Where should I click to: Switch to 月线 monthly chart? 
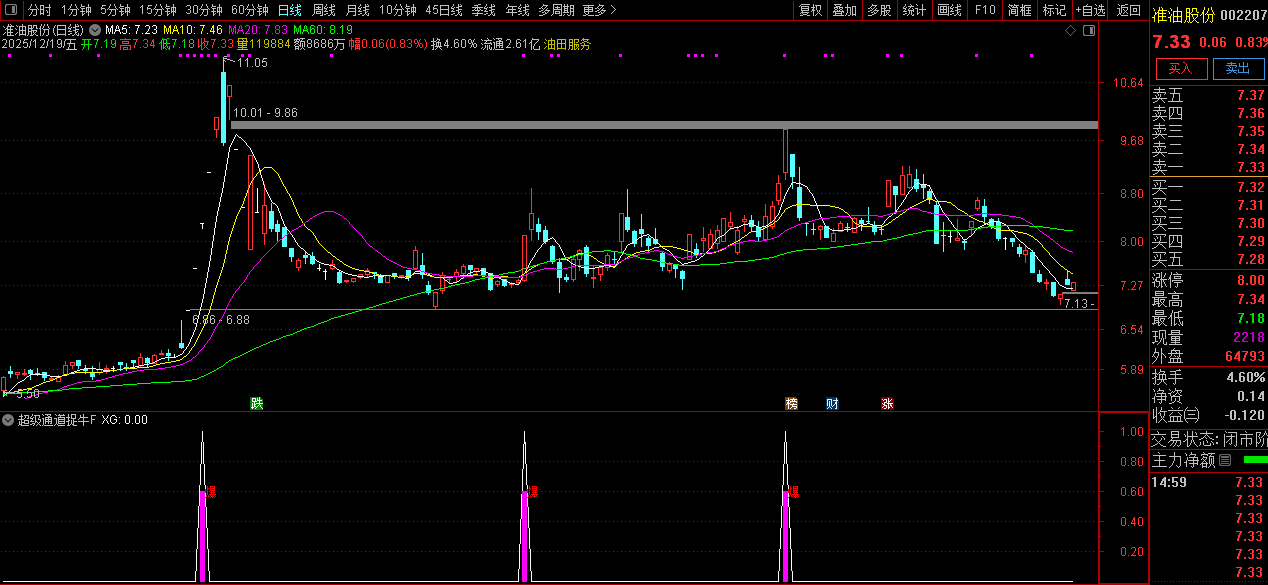(357, 10)
